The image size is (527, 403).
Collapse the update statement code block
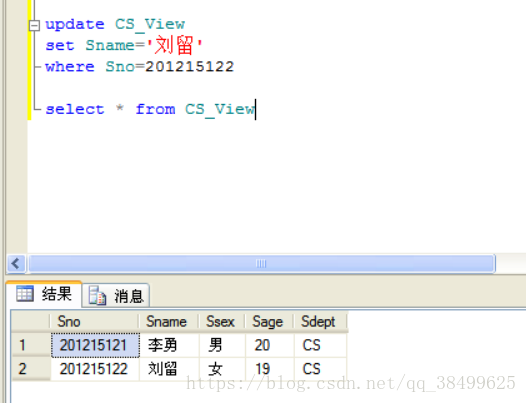pyautogui.click(x=34, y=26)
